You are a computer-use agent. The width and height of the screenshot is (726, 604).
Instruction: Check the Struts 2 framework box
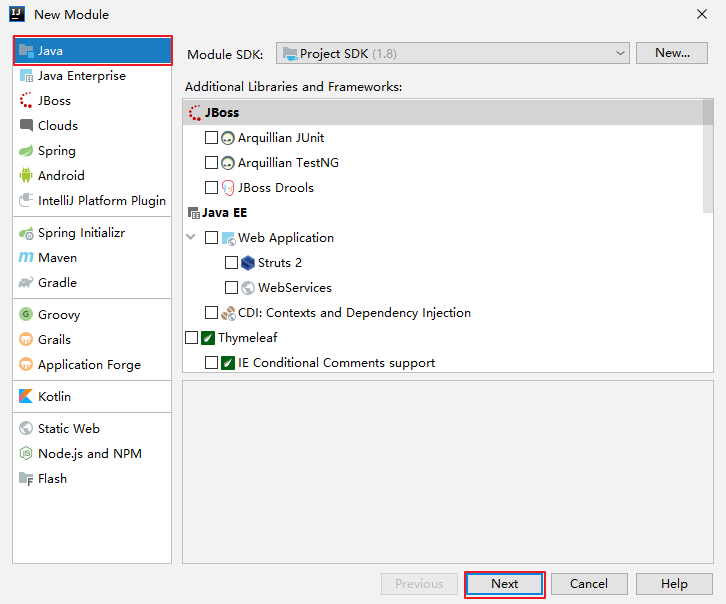[x=231, y=263]
